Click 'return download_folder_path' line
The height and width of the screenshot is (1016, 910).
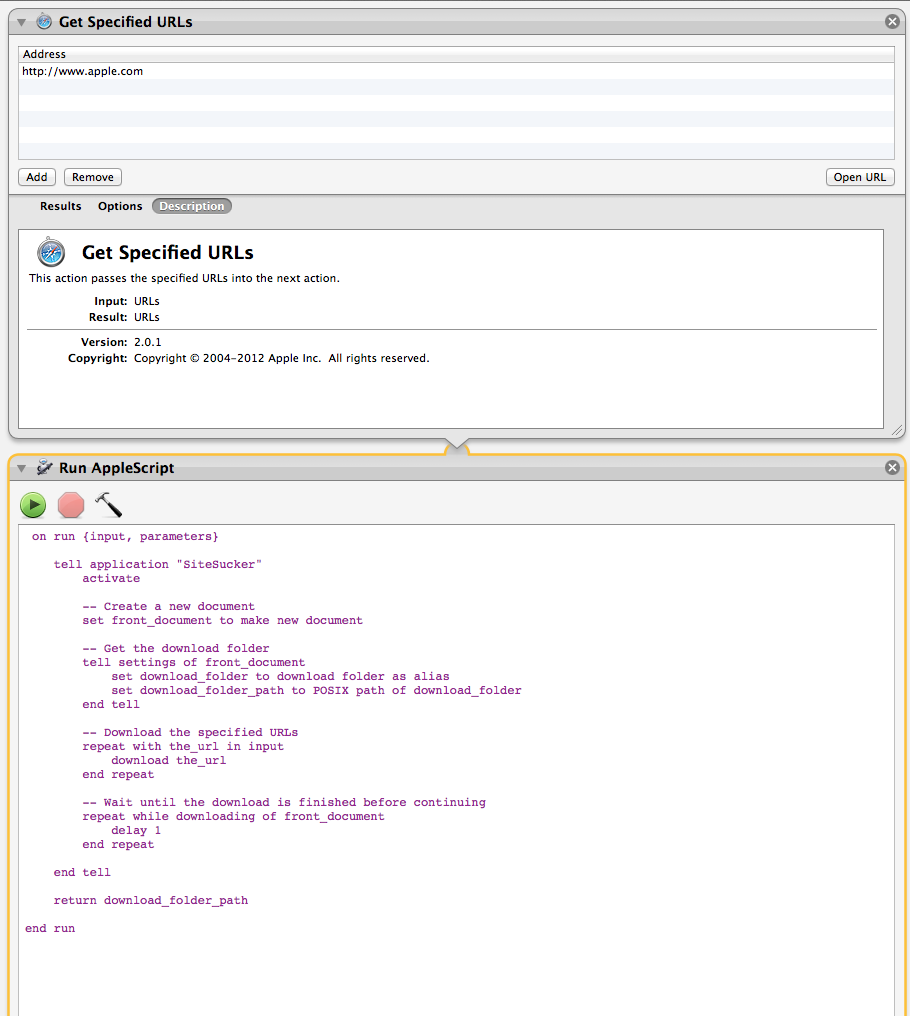pos(150,901)
